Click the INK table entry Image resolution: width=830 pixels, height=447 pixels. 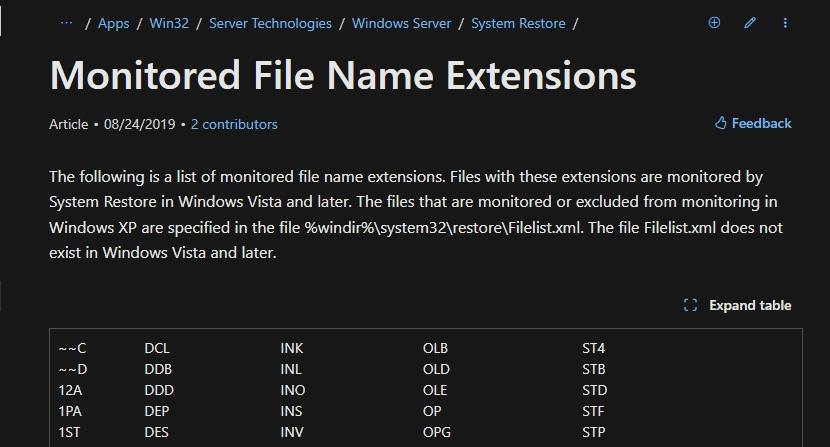[x=292, y=348]
